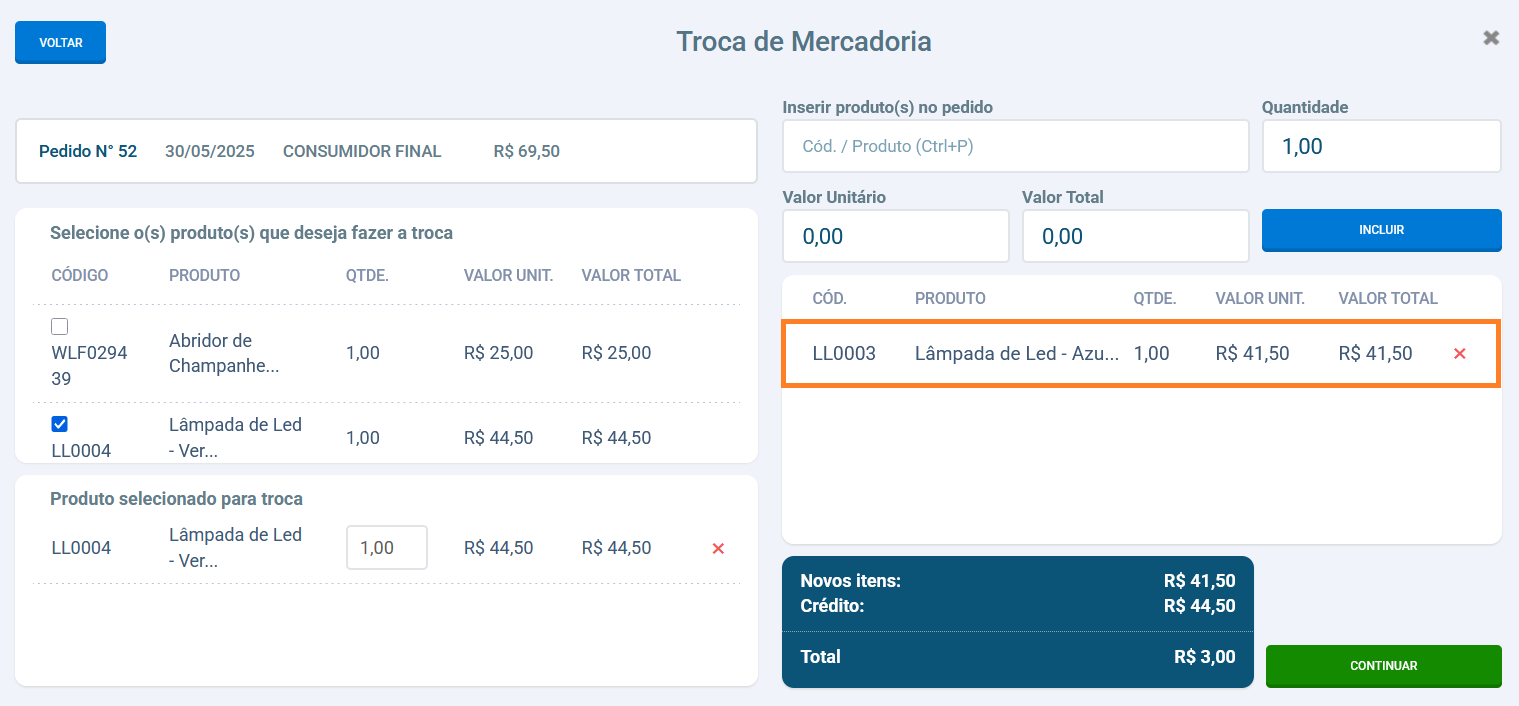Check the Abridor de Champanhe checkbox
The height and width of the screenshot is (706, 1519).
60,326
